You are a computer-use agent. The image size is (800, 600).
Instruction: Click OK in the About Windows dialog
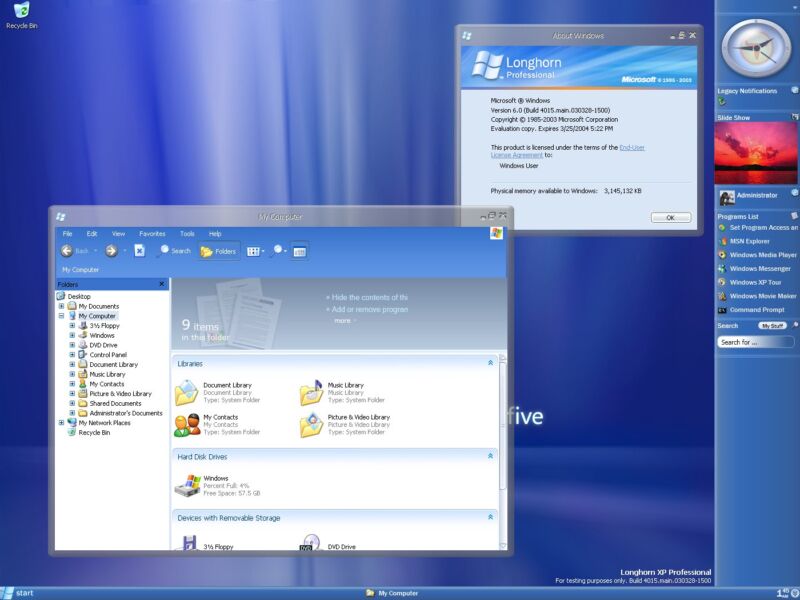click(x=669, y=216)
